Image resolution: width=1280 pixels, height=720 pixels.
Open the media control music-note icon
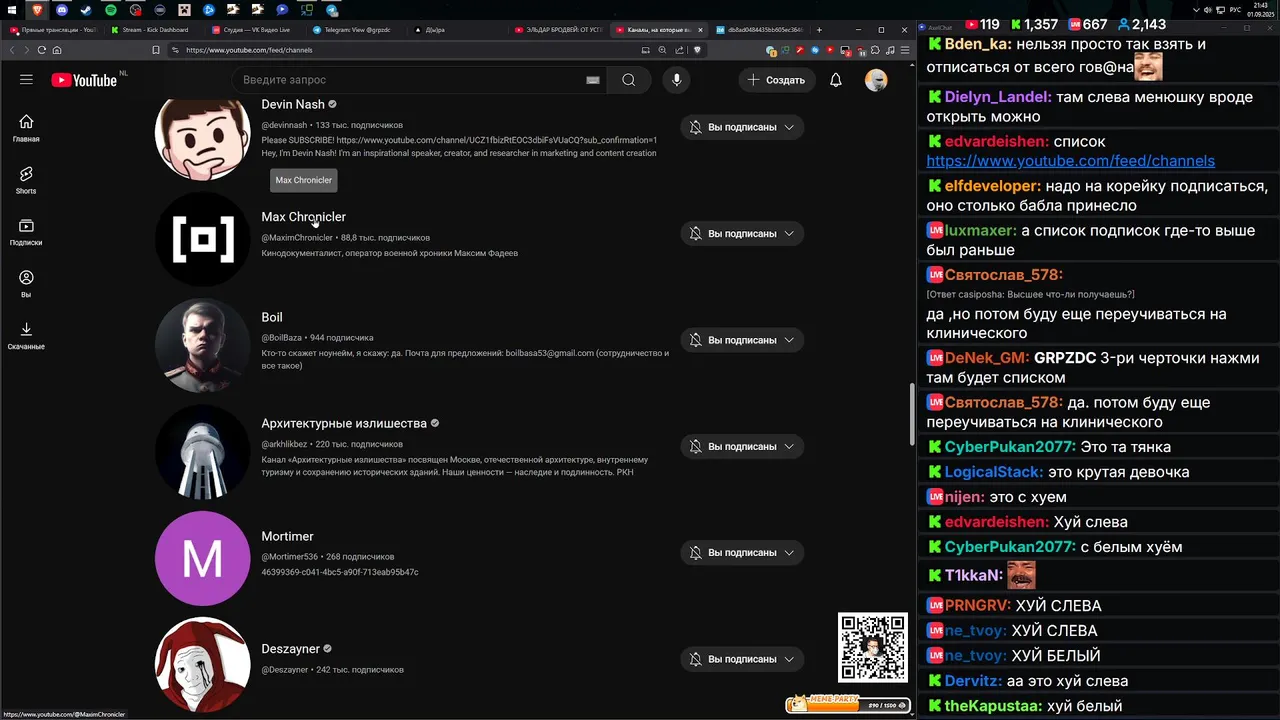[890, 50]
